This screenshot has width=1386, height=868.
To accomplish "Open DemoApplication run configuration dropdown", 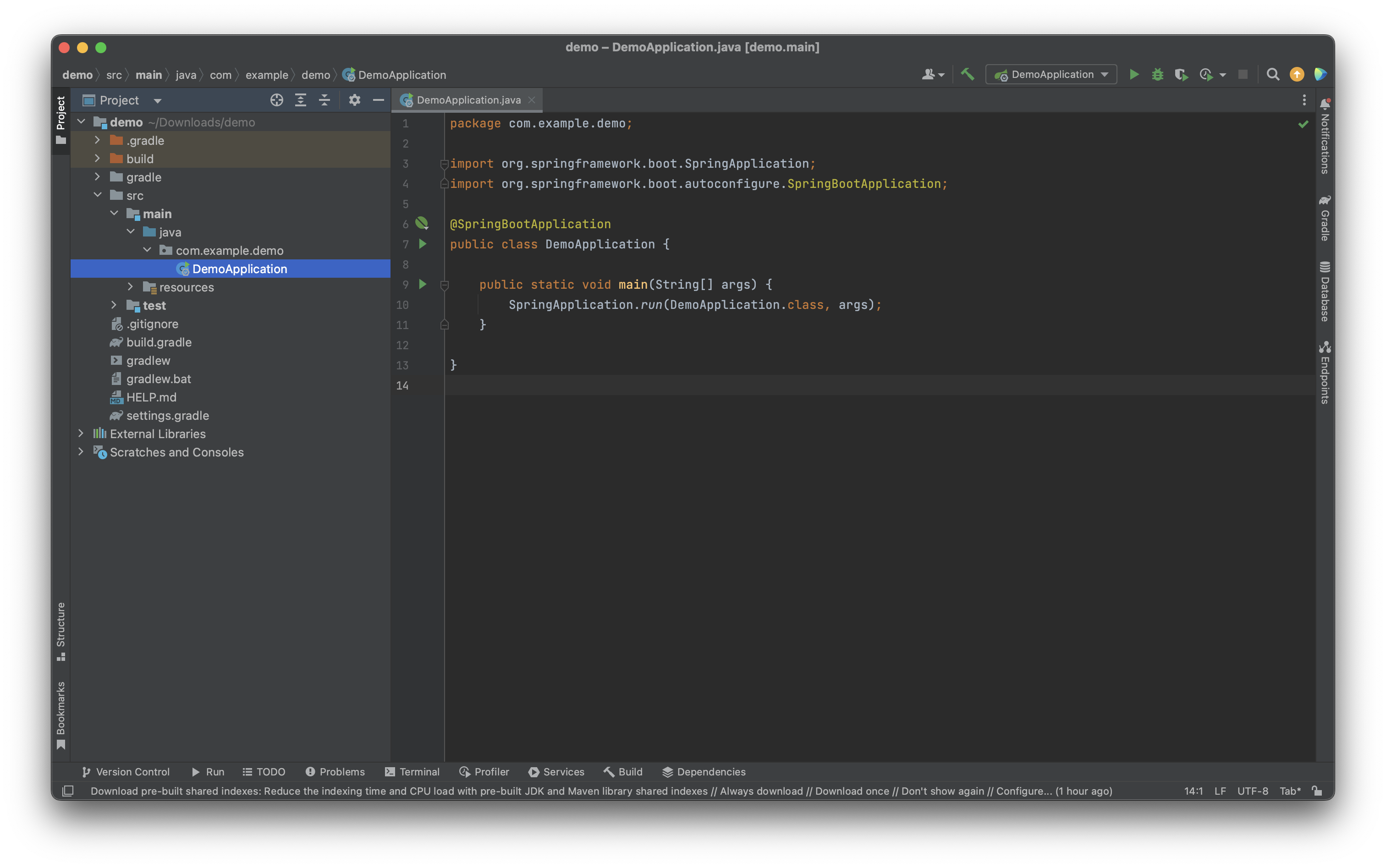I will pos(1051,75).
